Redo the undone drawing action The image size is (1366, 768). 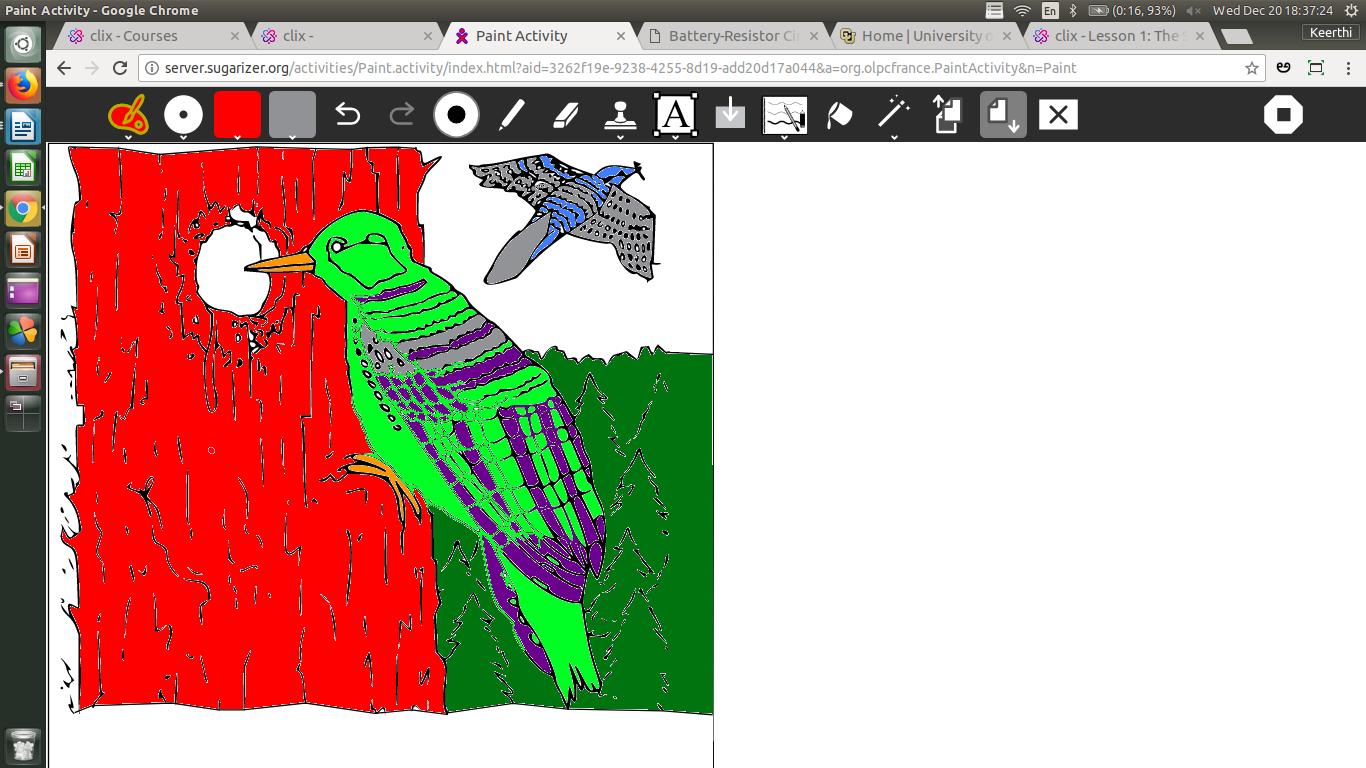[402, 115]
